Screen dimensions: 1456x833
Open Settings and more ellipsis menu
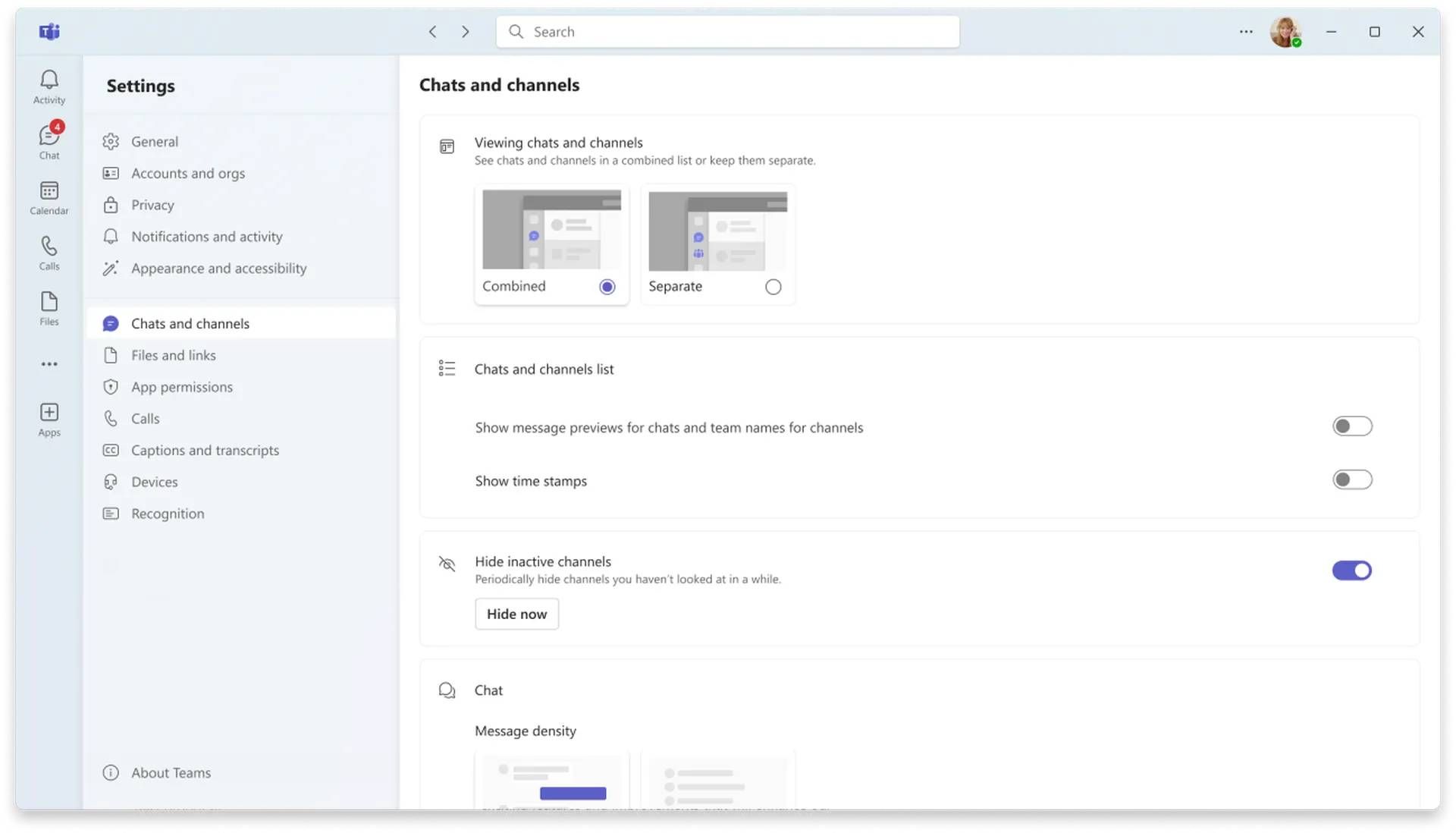1246,32
